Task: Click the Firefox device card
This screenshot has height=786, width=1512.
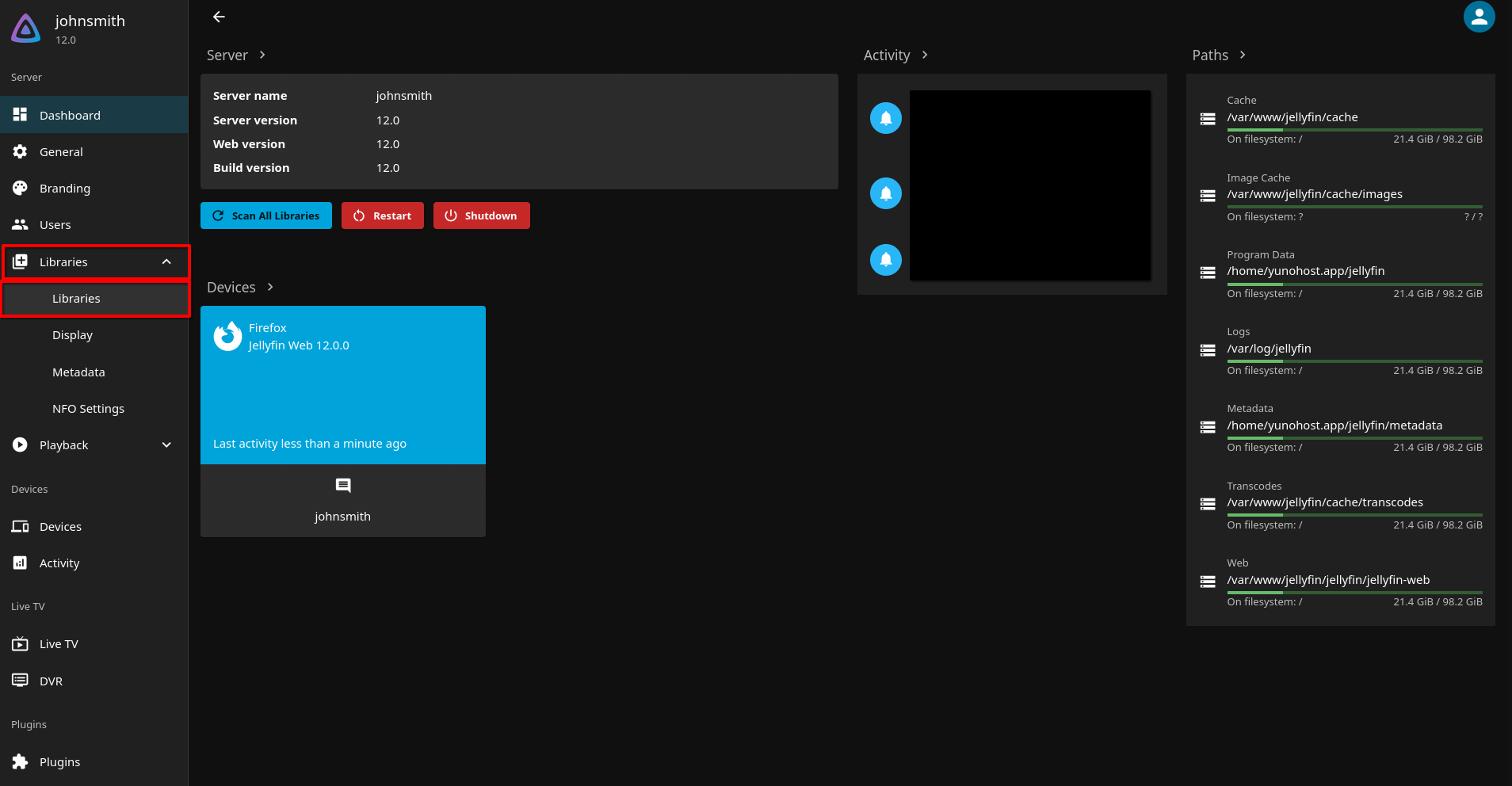Action: coord(343,385)
